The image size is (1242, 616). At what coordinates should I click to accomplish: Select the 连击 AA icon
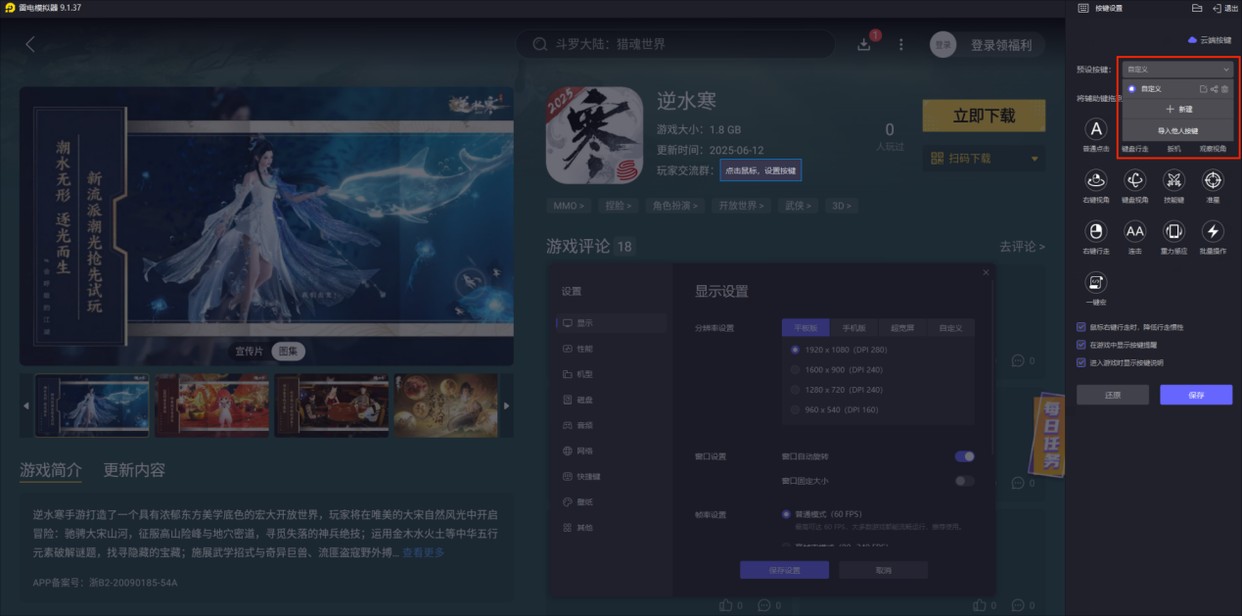(1134, 232)
